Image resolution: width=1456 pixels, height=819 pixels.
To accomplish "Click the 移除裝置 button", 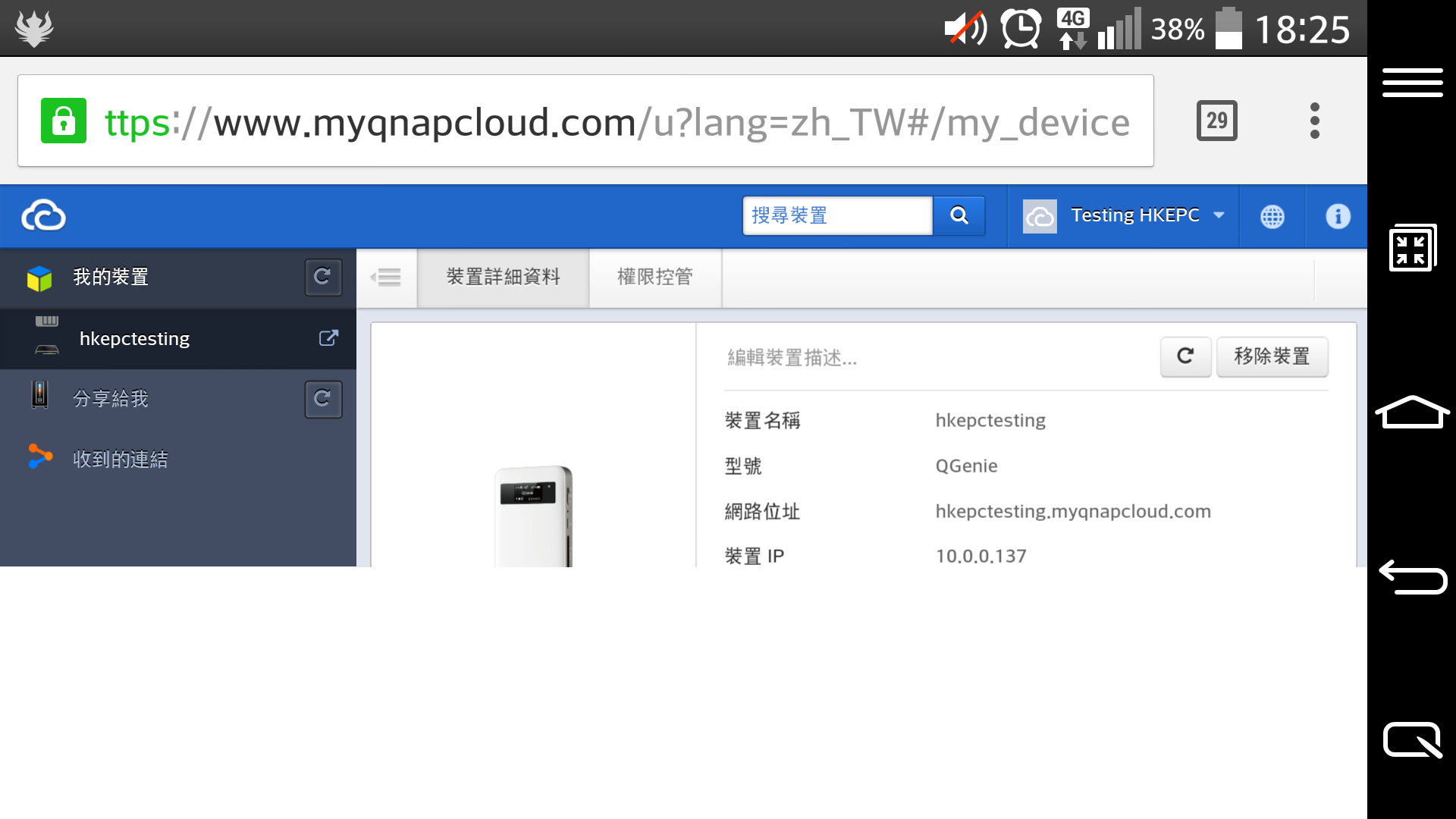I will coord(1272,356).
